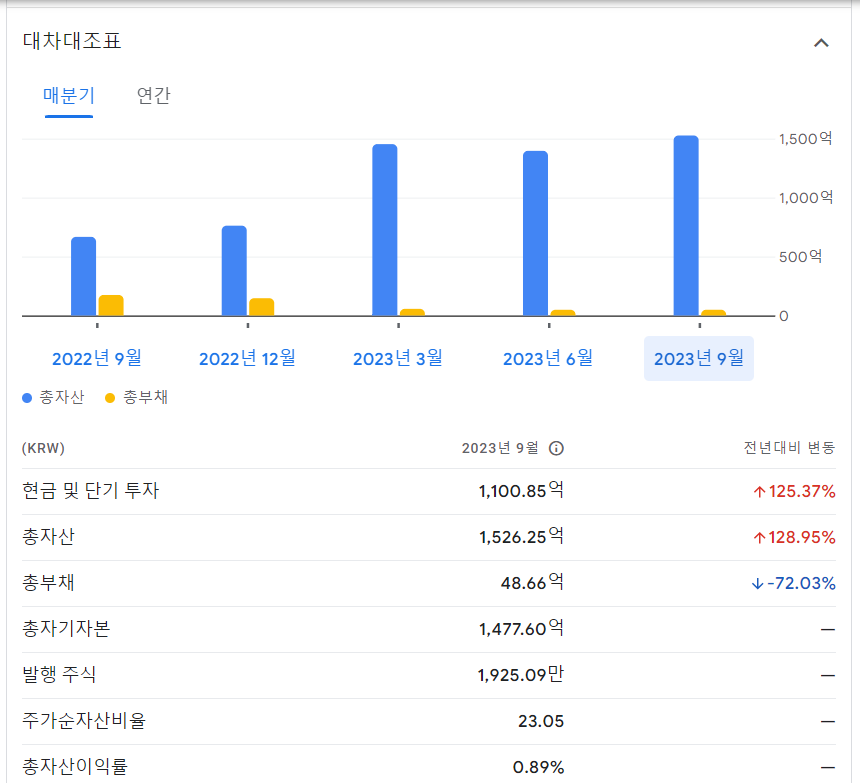Click the 1,000억 axis label

click(x=806, y=198)
